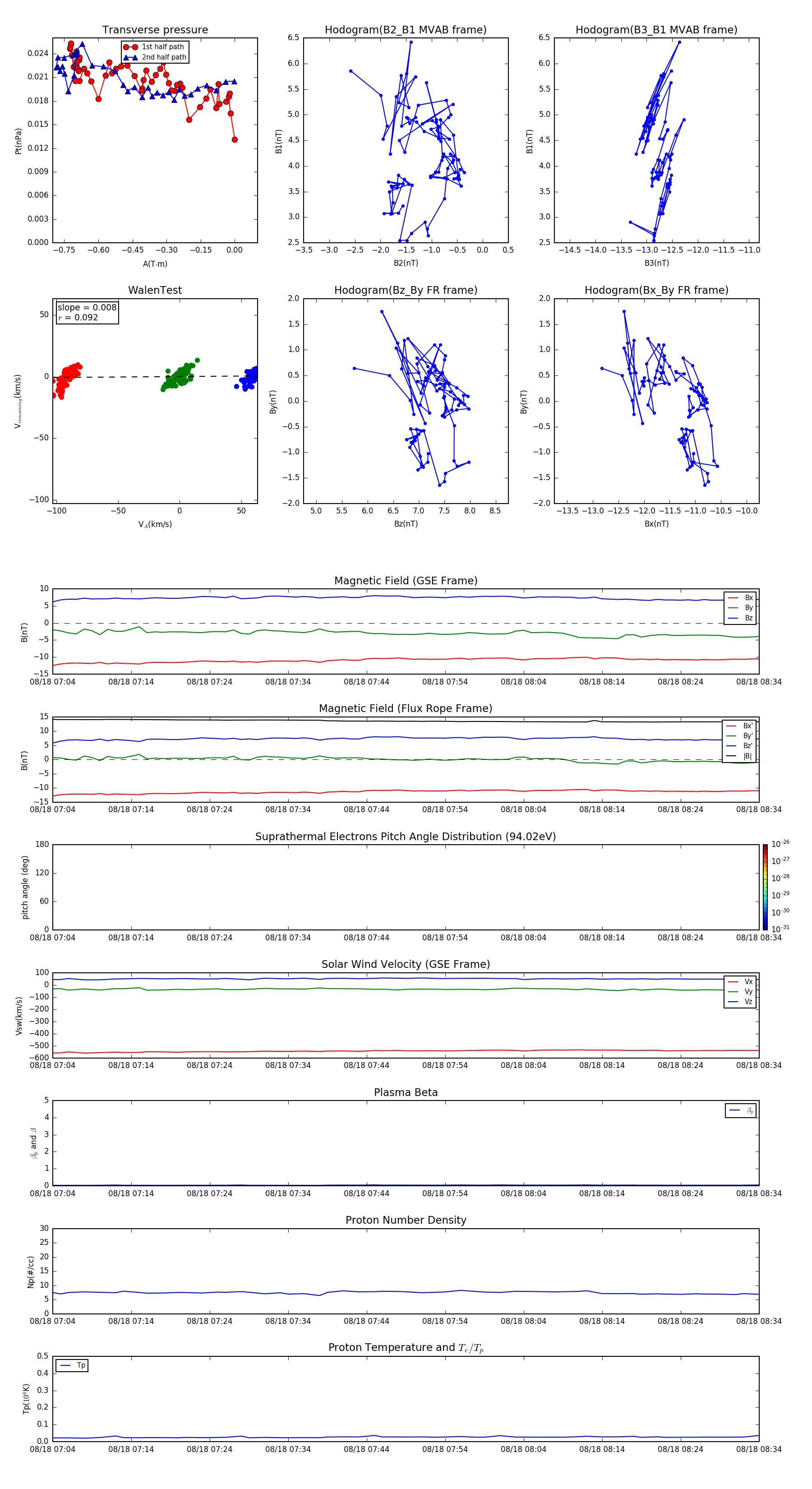Screen dimensions: 812x1489
Task: Click the 'B3(nT)' x-axis label
Action: point(656,264)
